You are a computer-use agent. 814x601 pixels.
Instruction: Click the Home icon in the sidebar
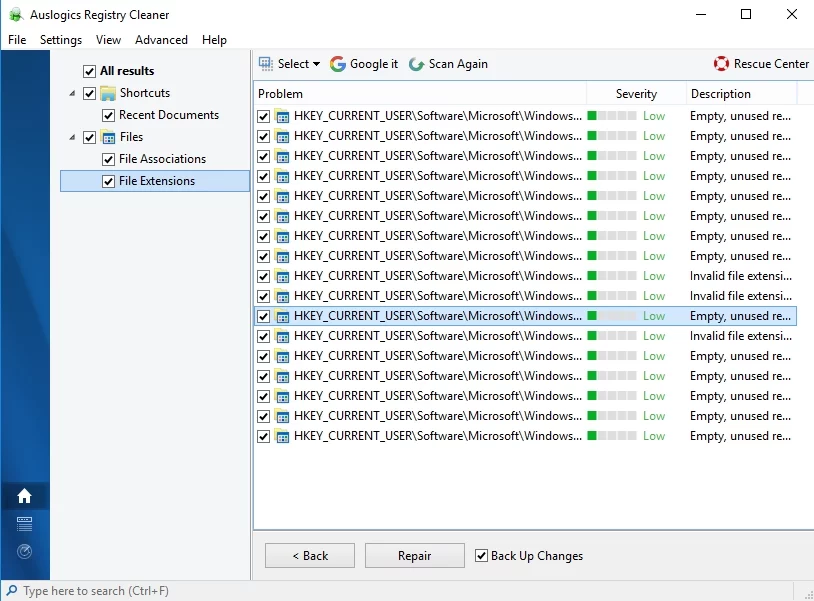click(24, 496)
